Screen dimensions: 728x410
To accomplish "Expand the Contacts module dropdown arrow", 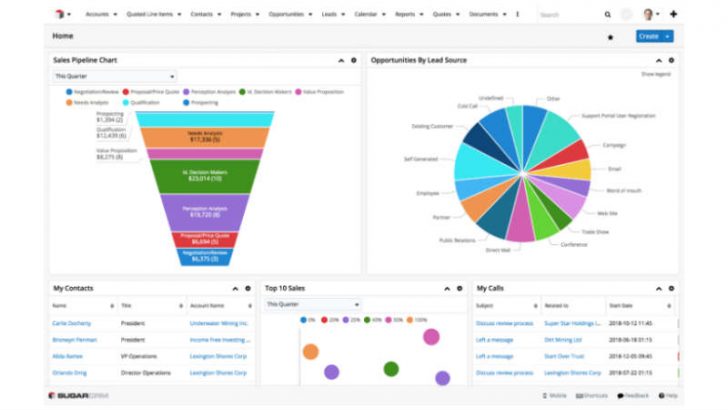I will pyautogui.click(x=219, y=14).
